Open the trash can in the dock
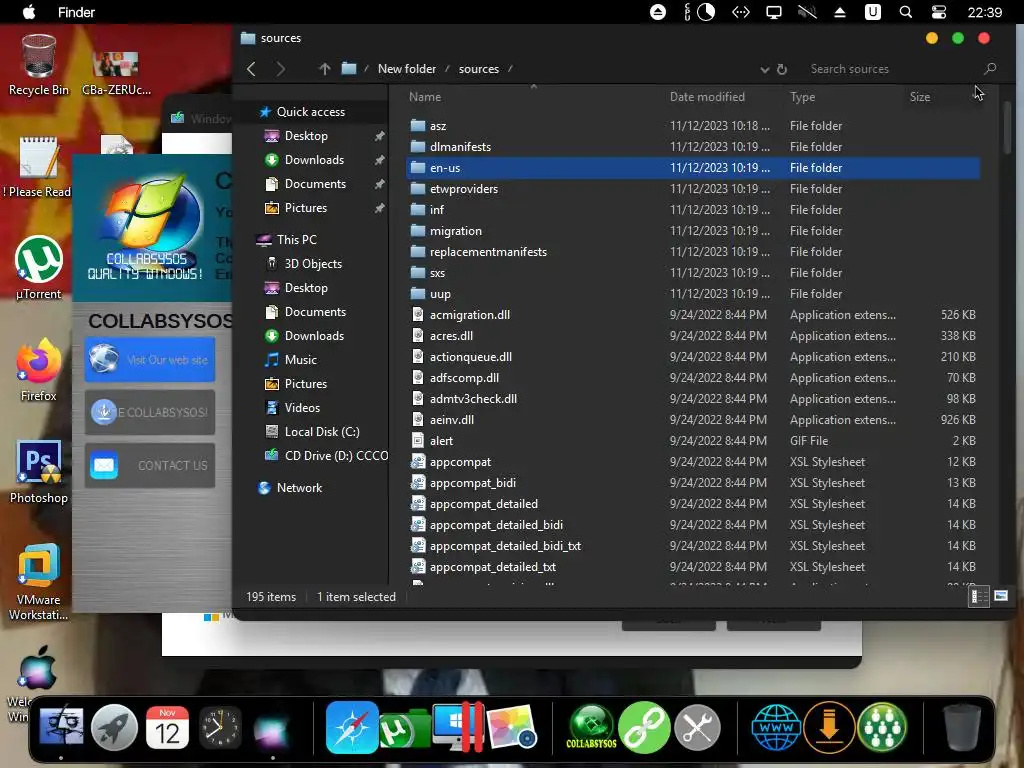Image resolution: width=1024 pixels, height=768 pixels. (962, 727)
